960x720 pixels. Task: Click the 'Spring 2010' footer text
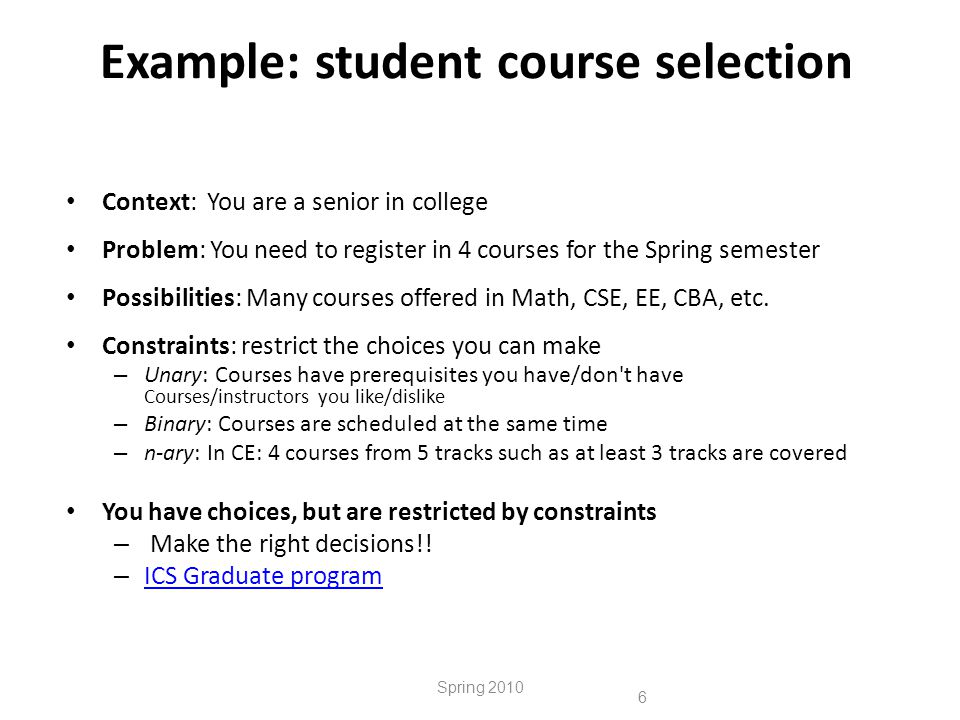pyautogui.click(x=481, y=688)
